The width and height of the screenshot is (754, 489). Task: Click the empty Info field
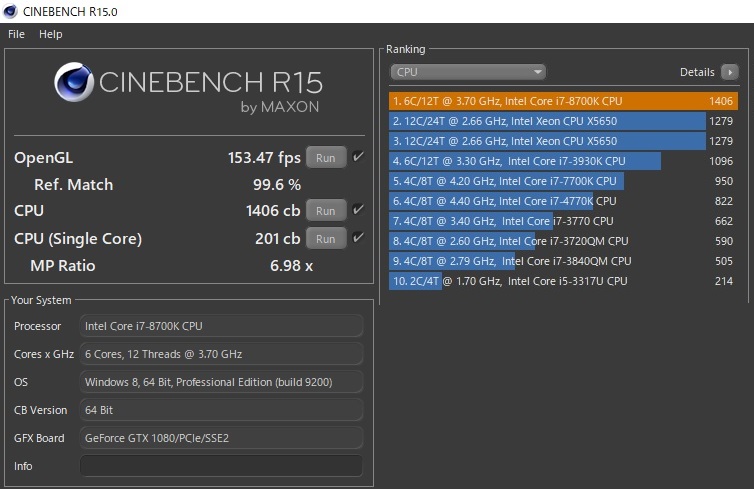[221, 466]
